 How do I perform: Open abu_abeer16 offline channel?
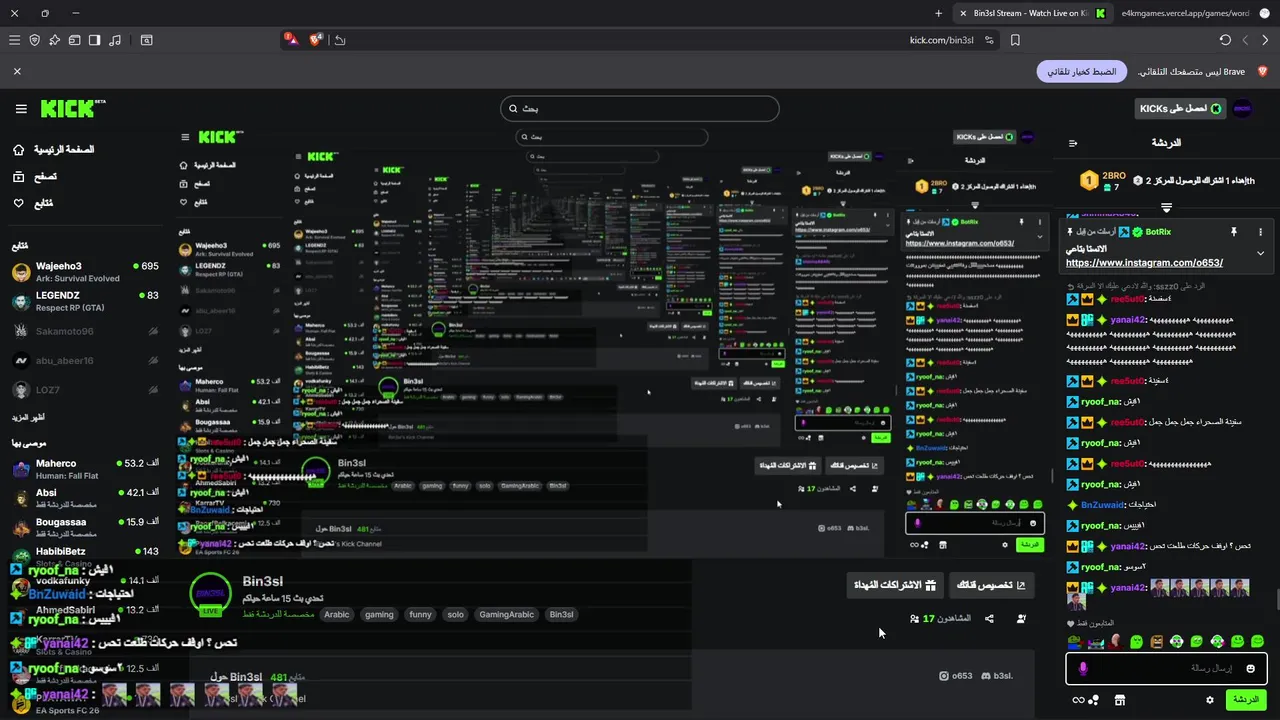[85, 360]
